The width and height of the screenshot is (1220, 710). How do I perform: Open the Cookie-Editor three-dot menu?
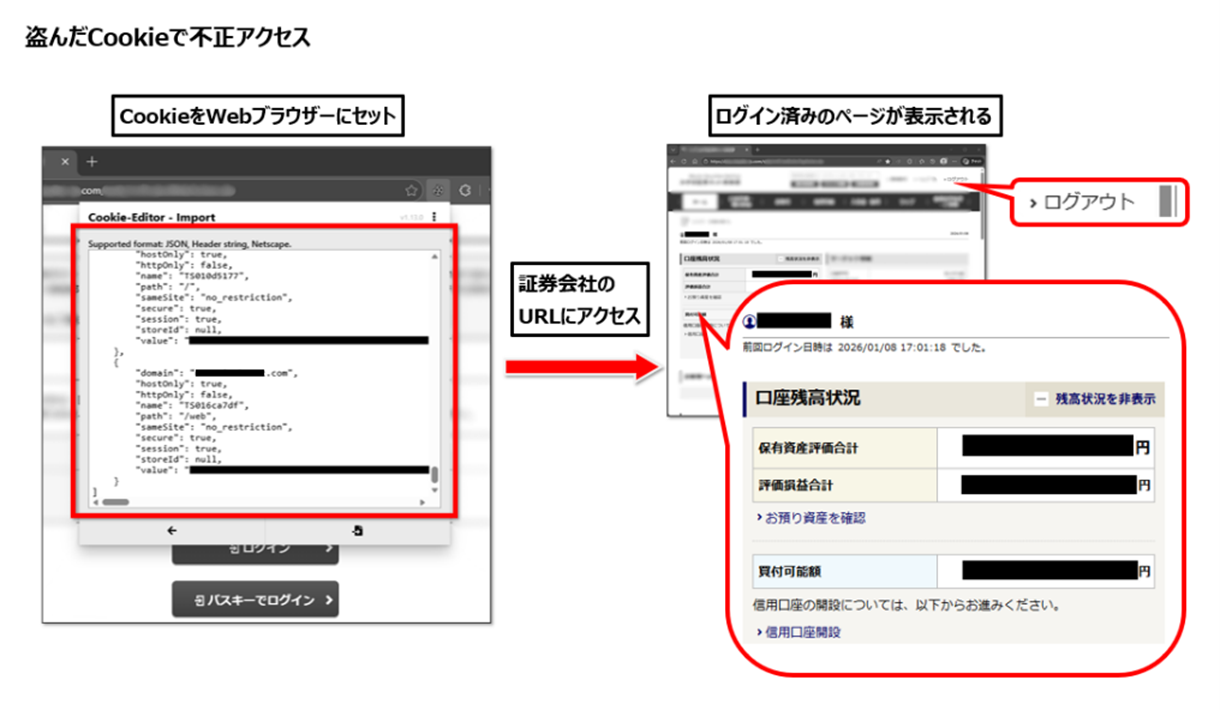[x=434, y=217]
